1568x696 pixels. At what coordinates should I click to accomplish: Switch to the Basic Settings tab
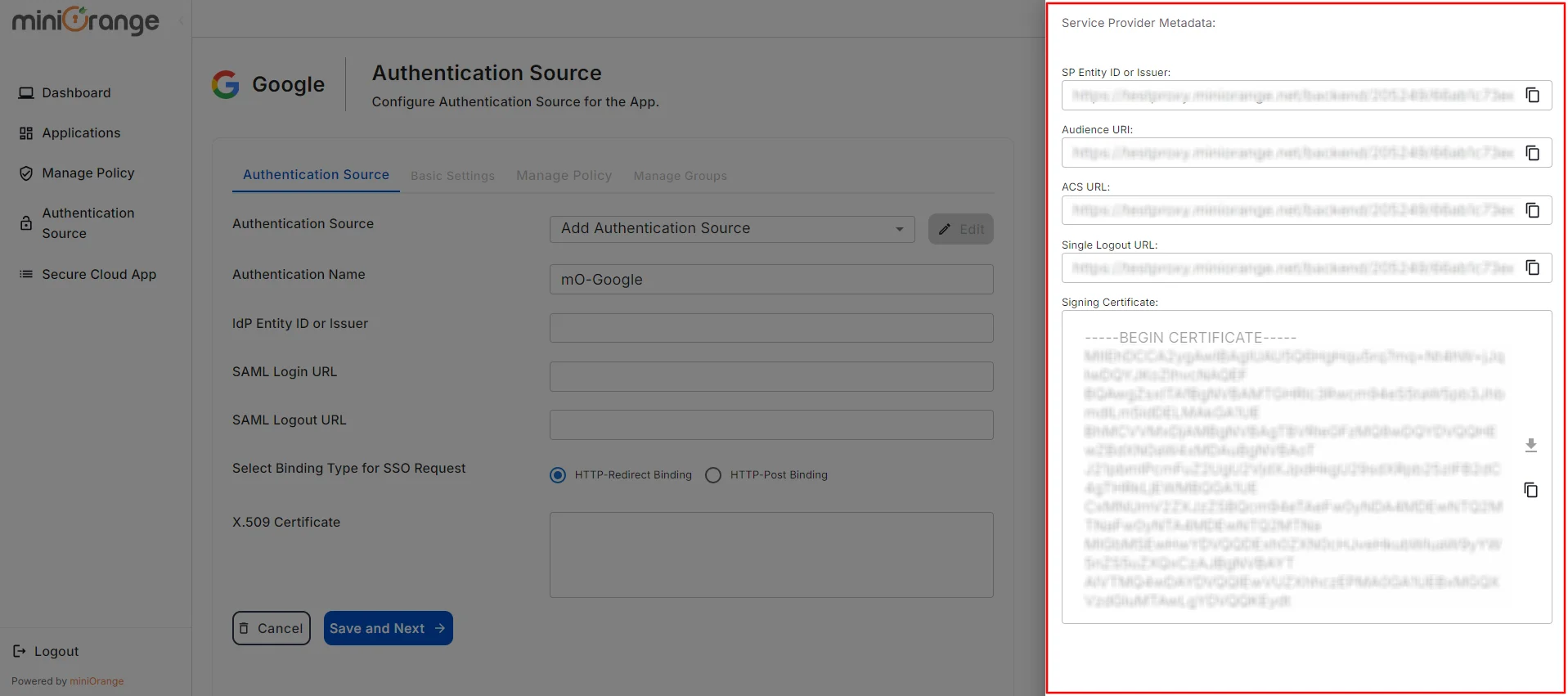(452, 176)
